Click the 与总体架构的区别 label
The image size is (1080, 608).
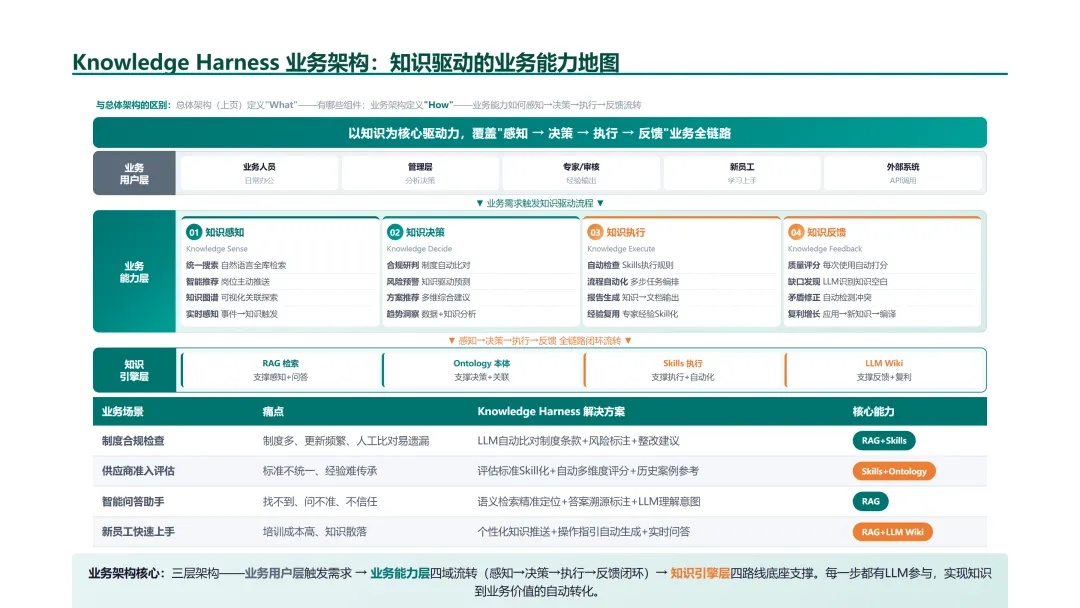pos(132,105)
